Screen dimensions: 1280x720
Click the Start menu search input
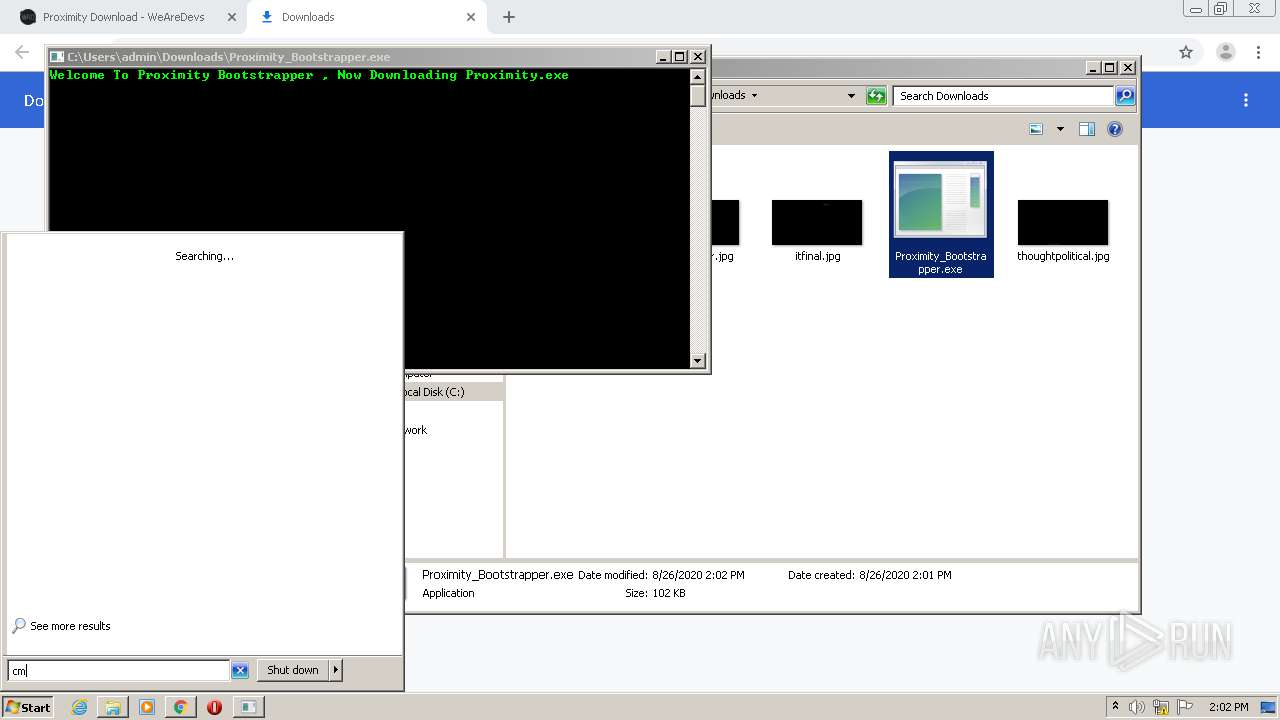[118, 670]
